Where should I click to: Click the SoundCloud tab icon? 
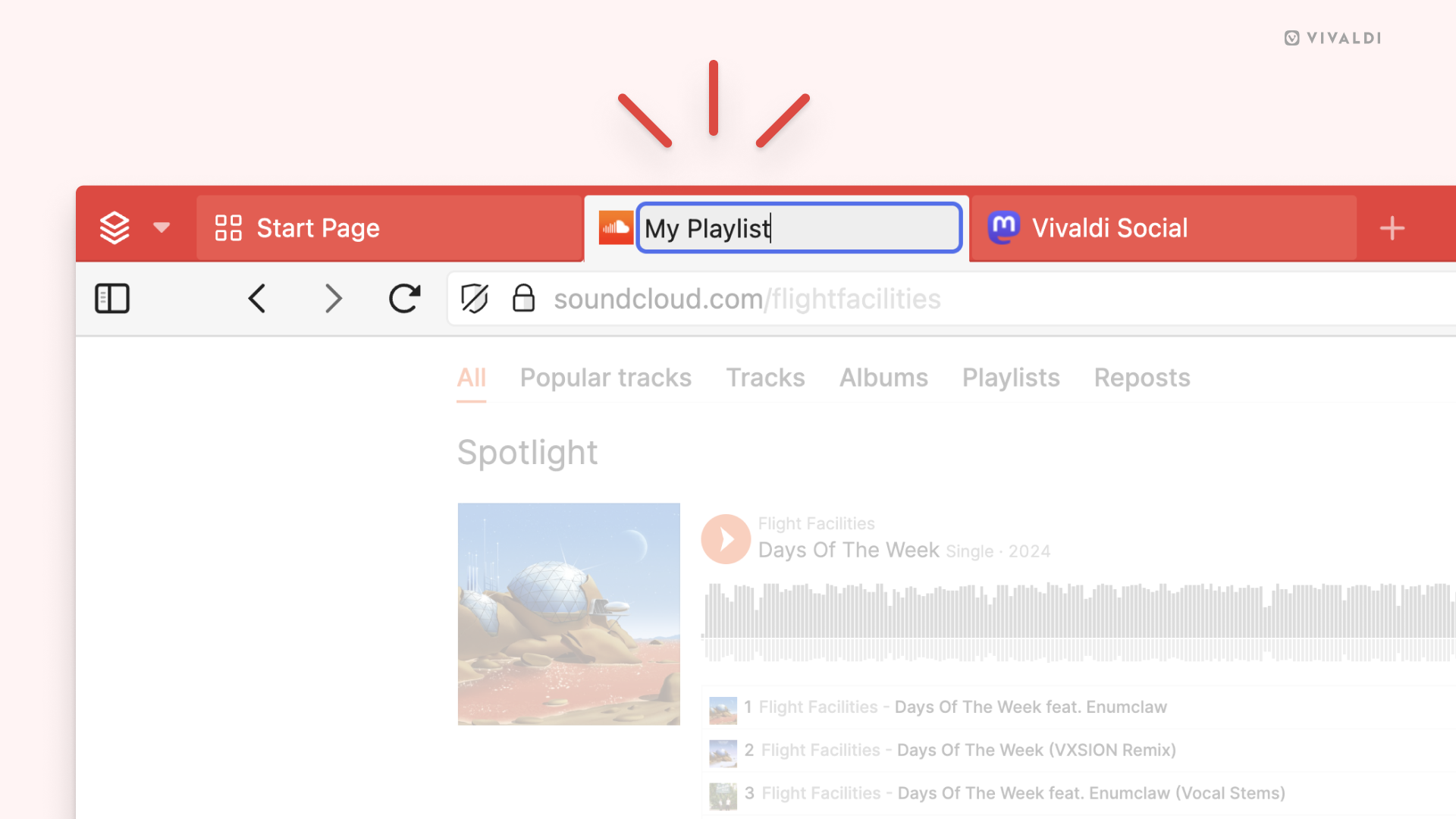[615, 228]
